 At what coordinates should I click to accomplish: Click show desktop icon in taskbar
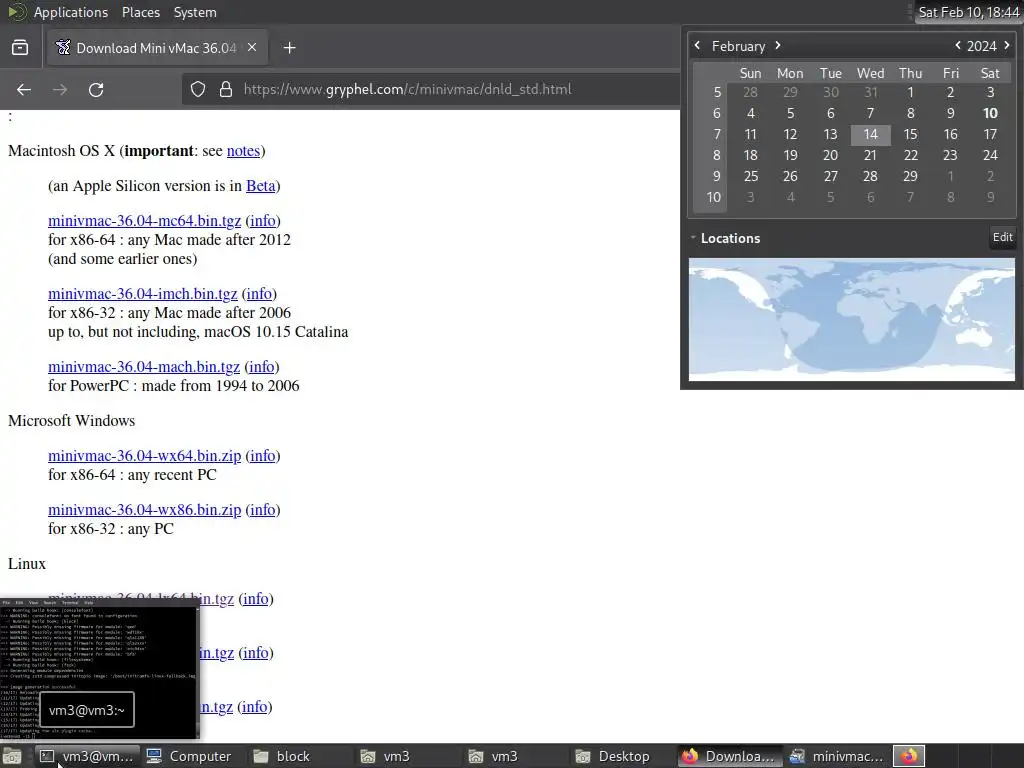pos(12,756)
